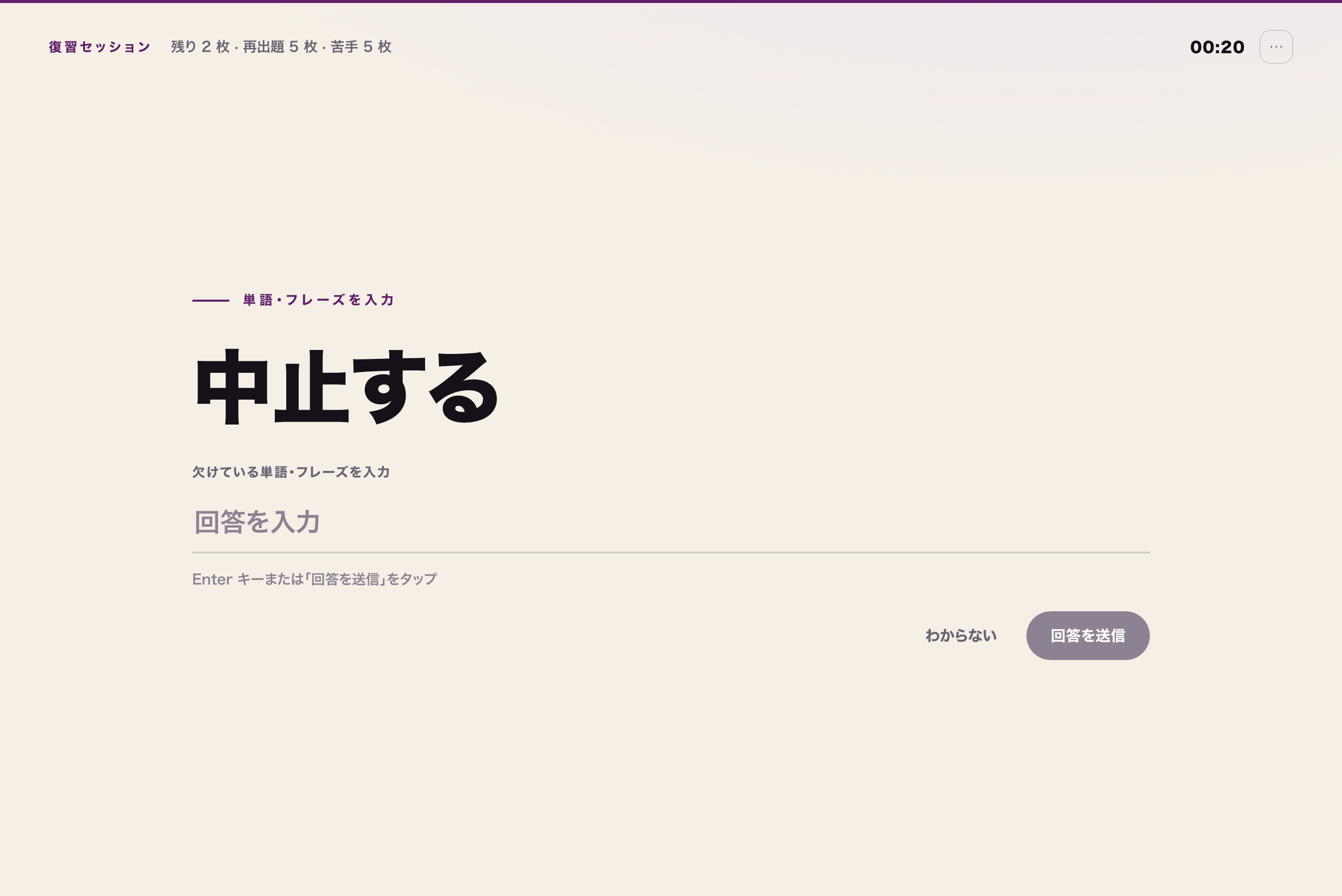Image resolution: width=1342 pixels, height=896 pixels.
Task: Focus the 回答を入力 answer input field
Action: [x=671, y=522]
